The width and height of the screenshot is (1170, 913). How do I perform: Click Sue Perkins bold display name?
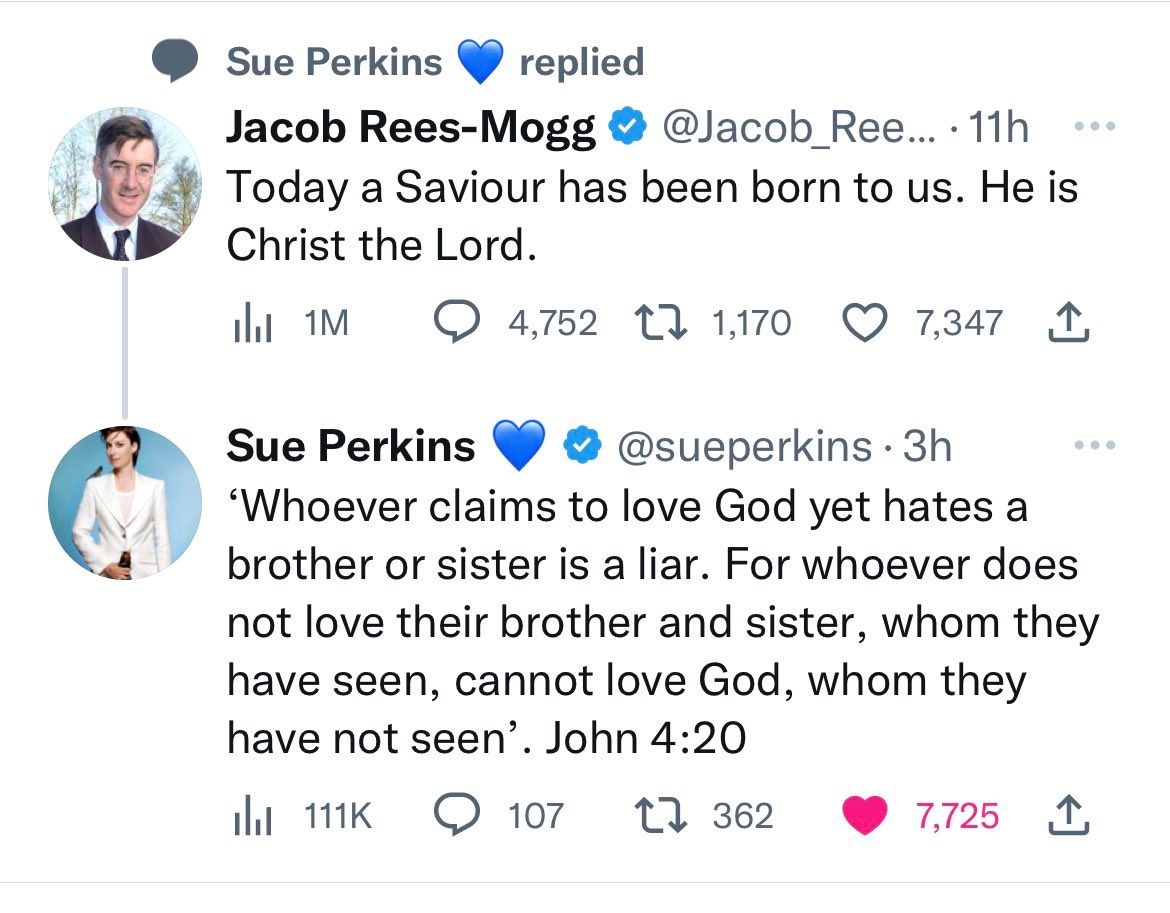(x=351, y=446)
